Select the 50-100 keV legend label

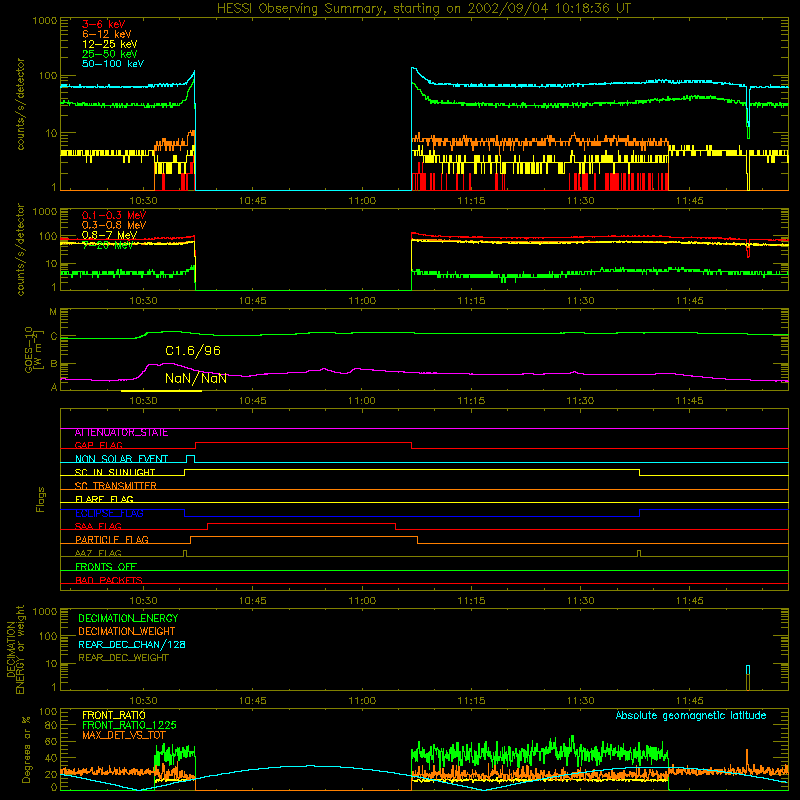point(113,64)
